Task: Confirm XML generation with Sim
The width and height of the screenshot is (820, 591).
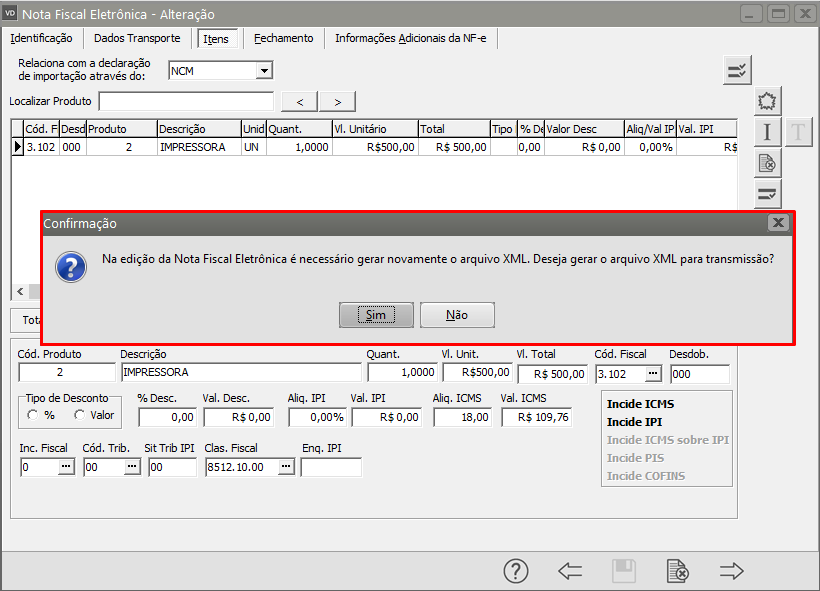Action: click(375, 315)
